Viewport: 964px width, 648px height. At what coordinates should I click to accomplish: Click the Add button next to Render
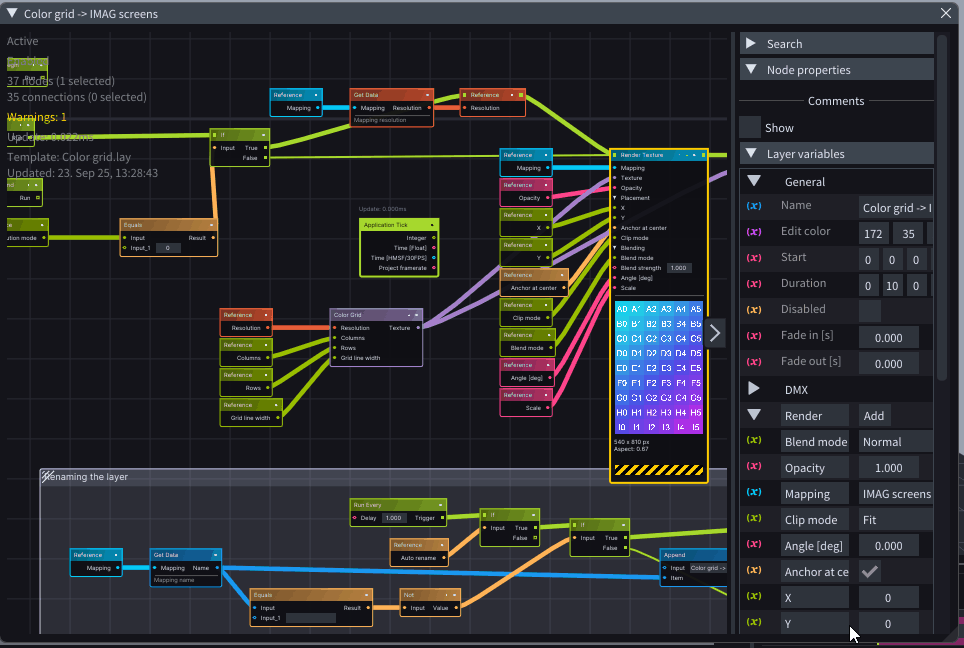coord(873,415)
